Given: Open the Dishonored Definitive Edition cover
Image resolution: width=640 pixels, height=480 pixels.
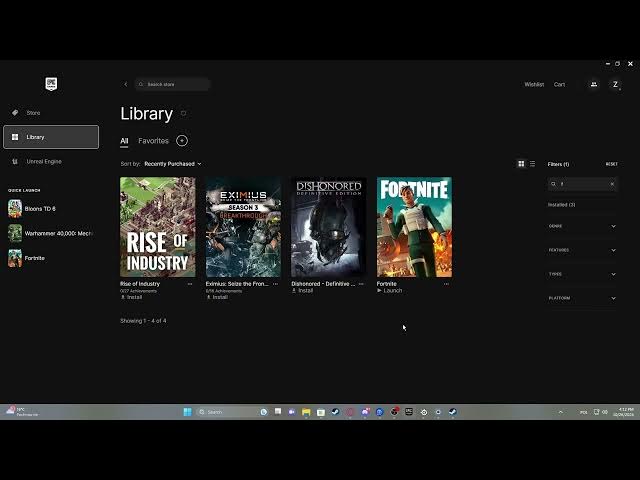Looking at the screenshot, I should tap(329, 227).
